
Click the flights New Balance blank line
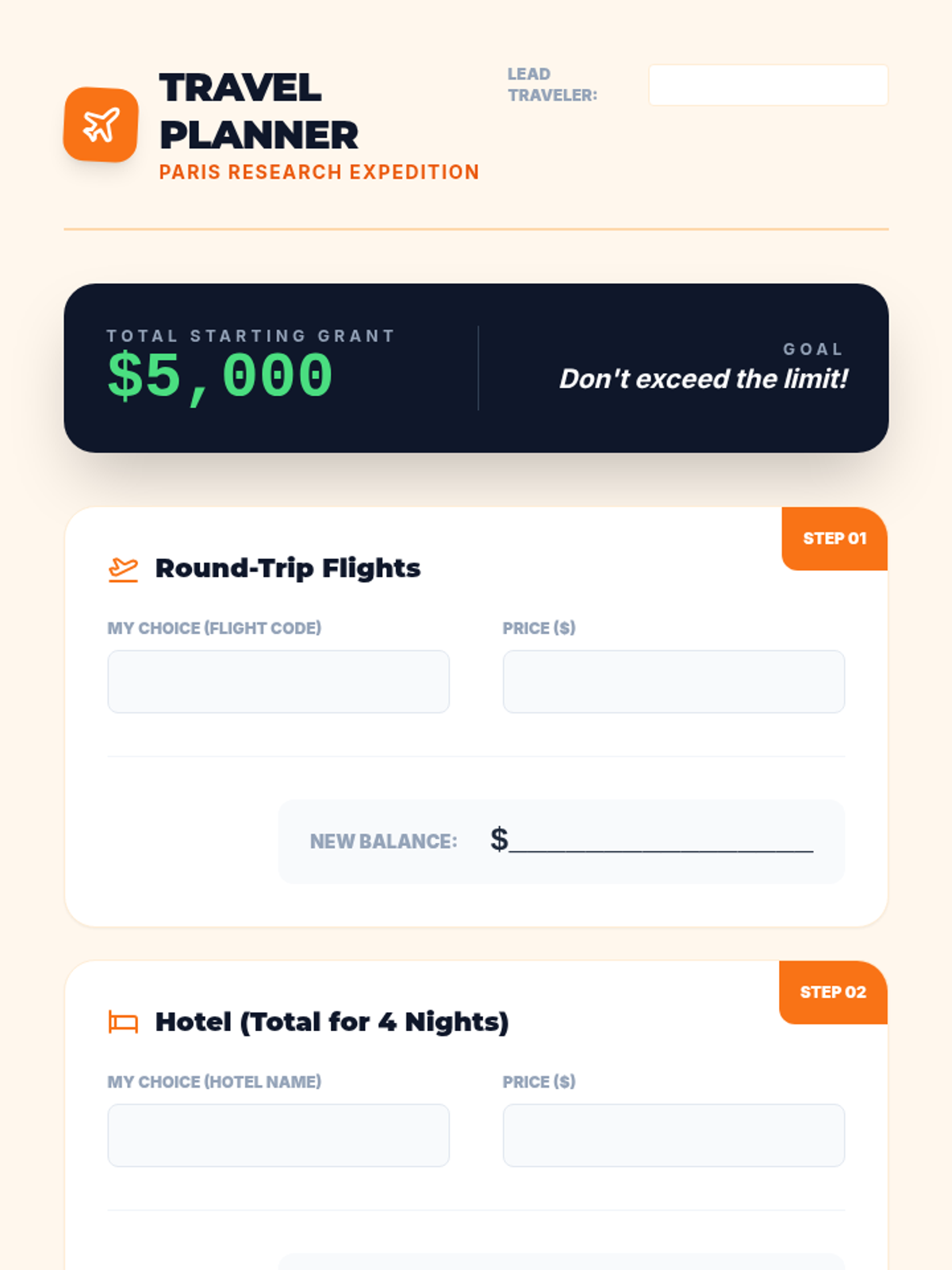pos(661,841)
